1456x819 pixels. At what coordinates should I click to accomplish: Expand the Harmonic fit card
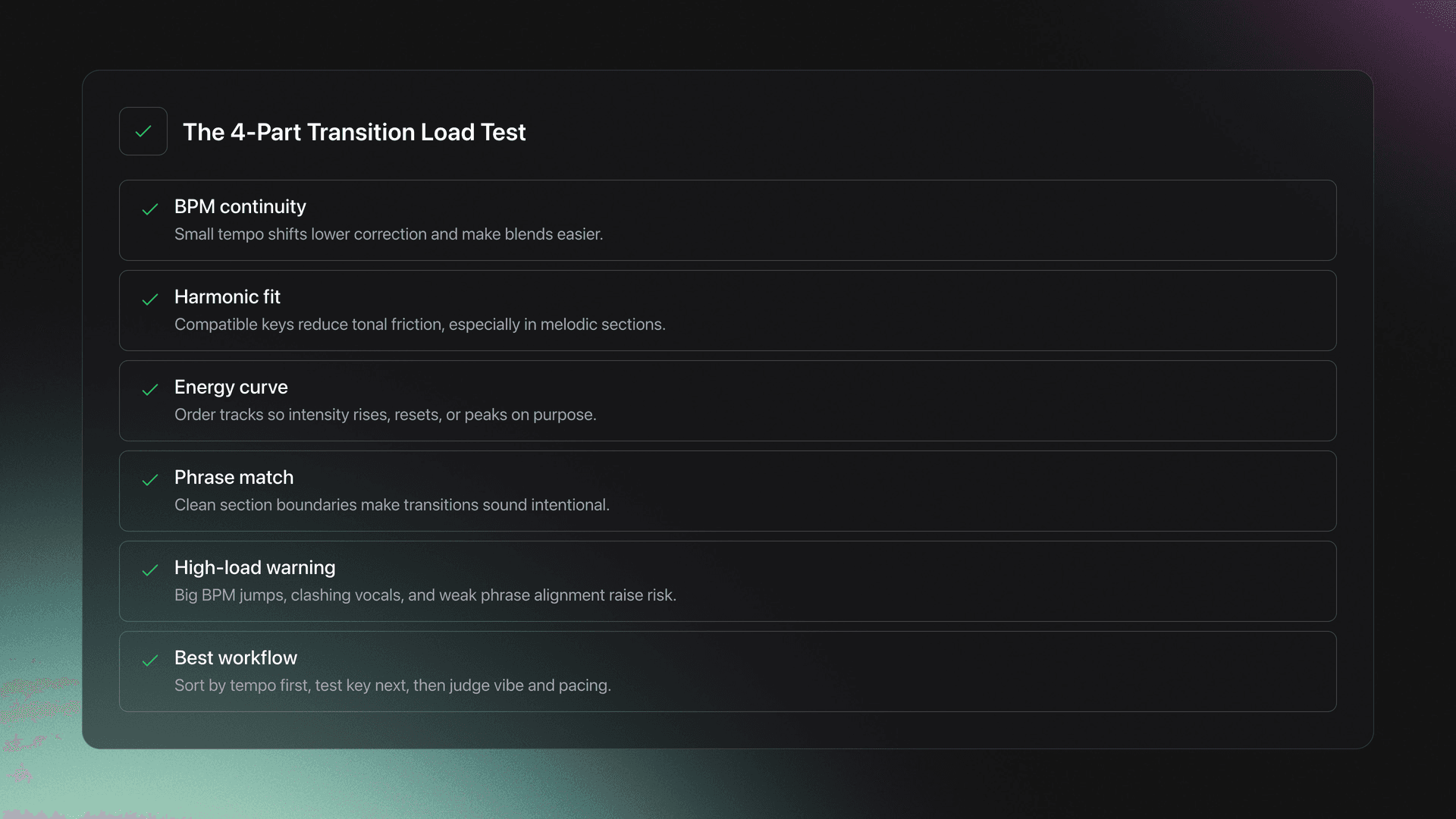(728, 310)
